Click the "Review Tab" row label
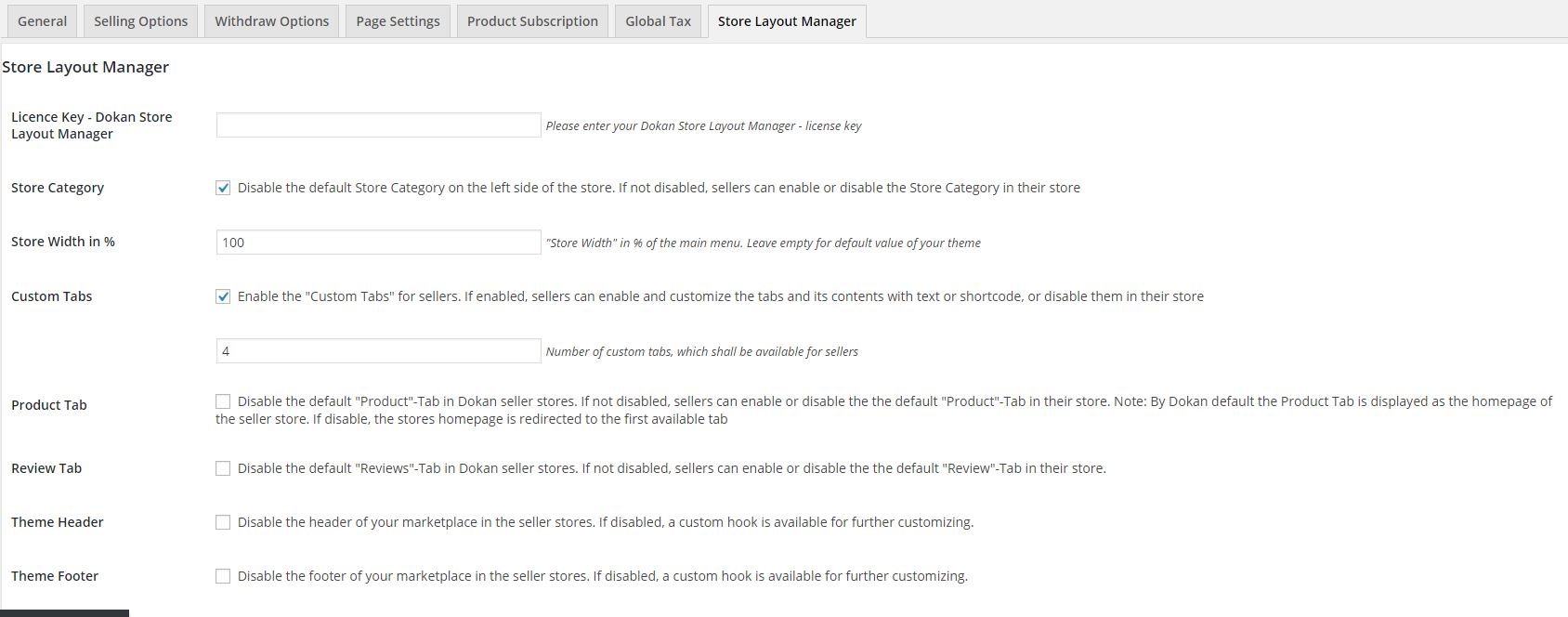 (46, 468)
